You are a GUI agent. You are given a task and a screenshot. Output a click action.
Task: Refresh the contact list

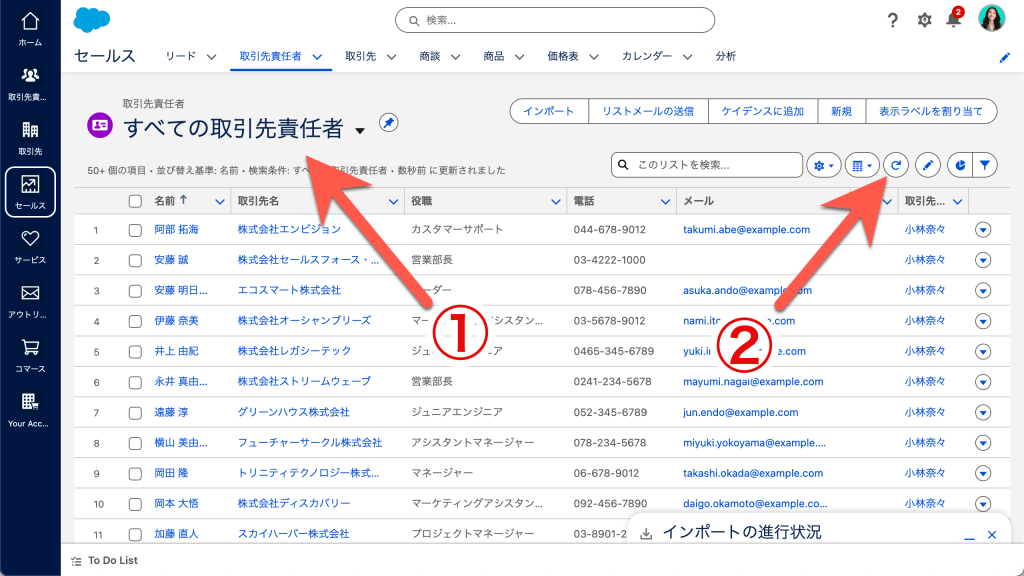pos(896,165)
